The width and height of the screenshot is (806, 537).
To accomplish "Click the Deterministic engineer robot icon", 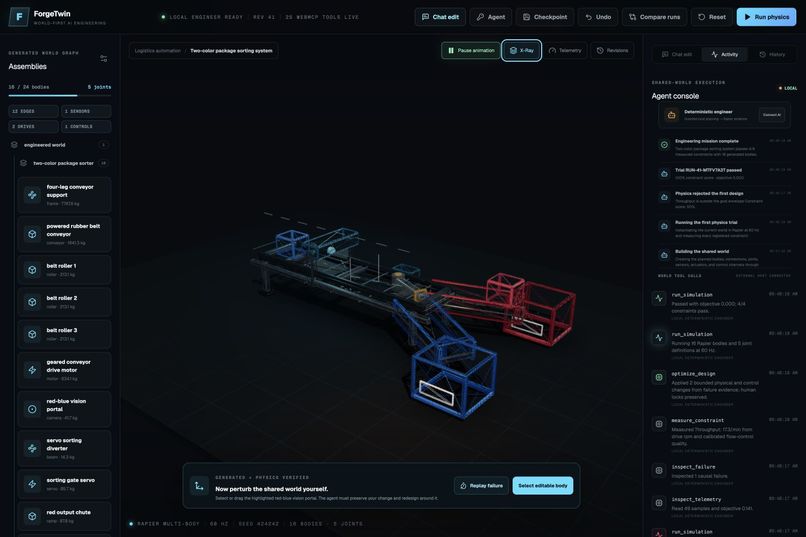I will point(671,115).
